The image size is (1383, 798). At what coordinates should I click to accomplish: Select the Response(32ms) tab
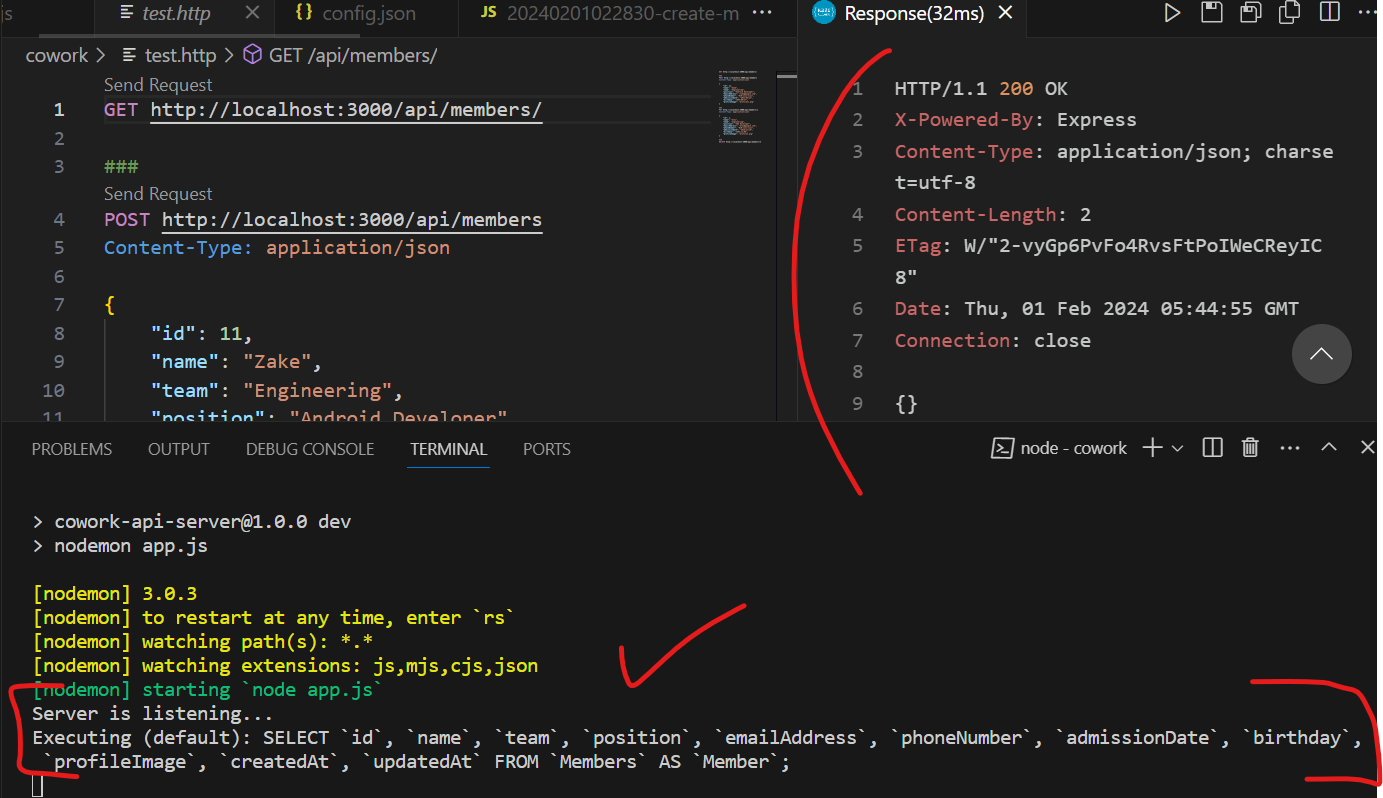click(914, 13)
